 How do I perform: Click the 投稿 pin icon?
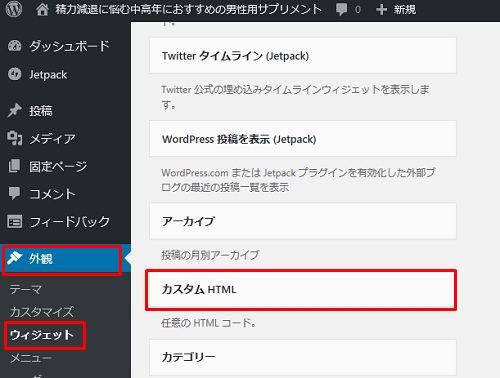tap(14, 111)
